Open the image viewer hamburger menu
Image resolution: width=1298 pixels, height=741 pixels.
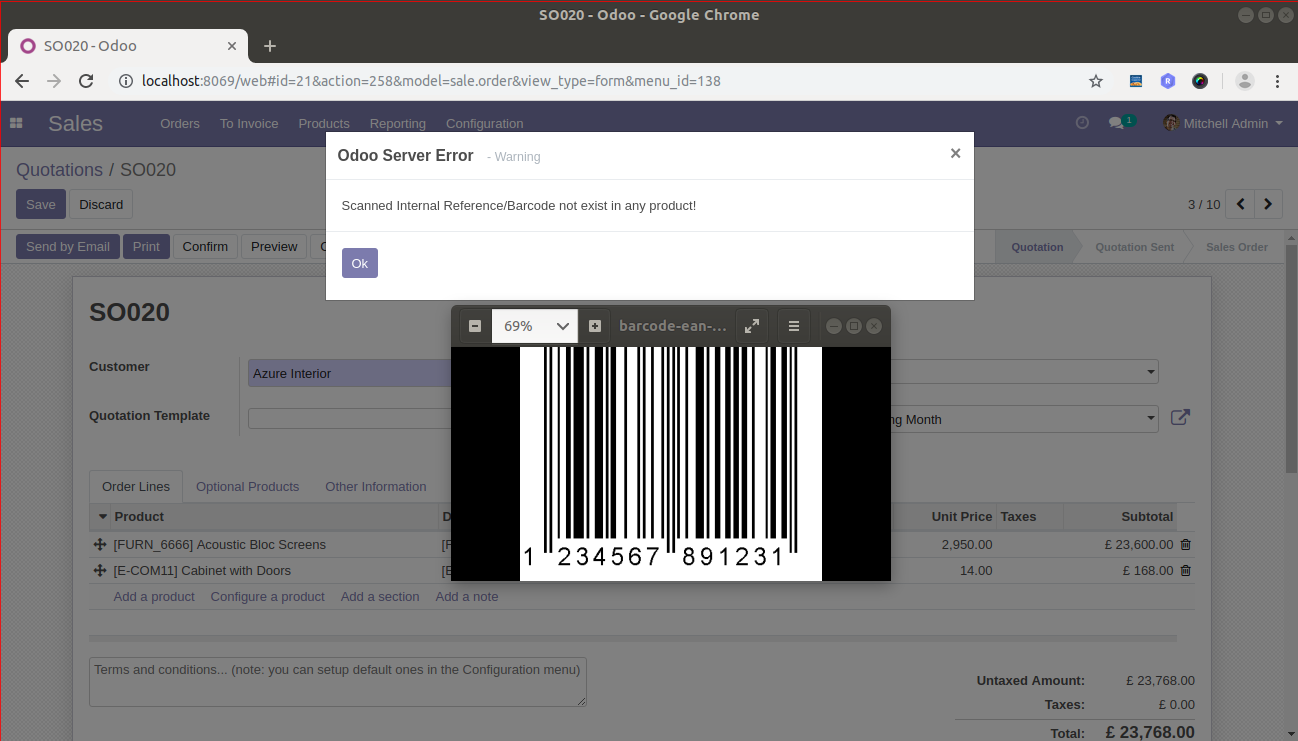click(x=794, y=326)
